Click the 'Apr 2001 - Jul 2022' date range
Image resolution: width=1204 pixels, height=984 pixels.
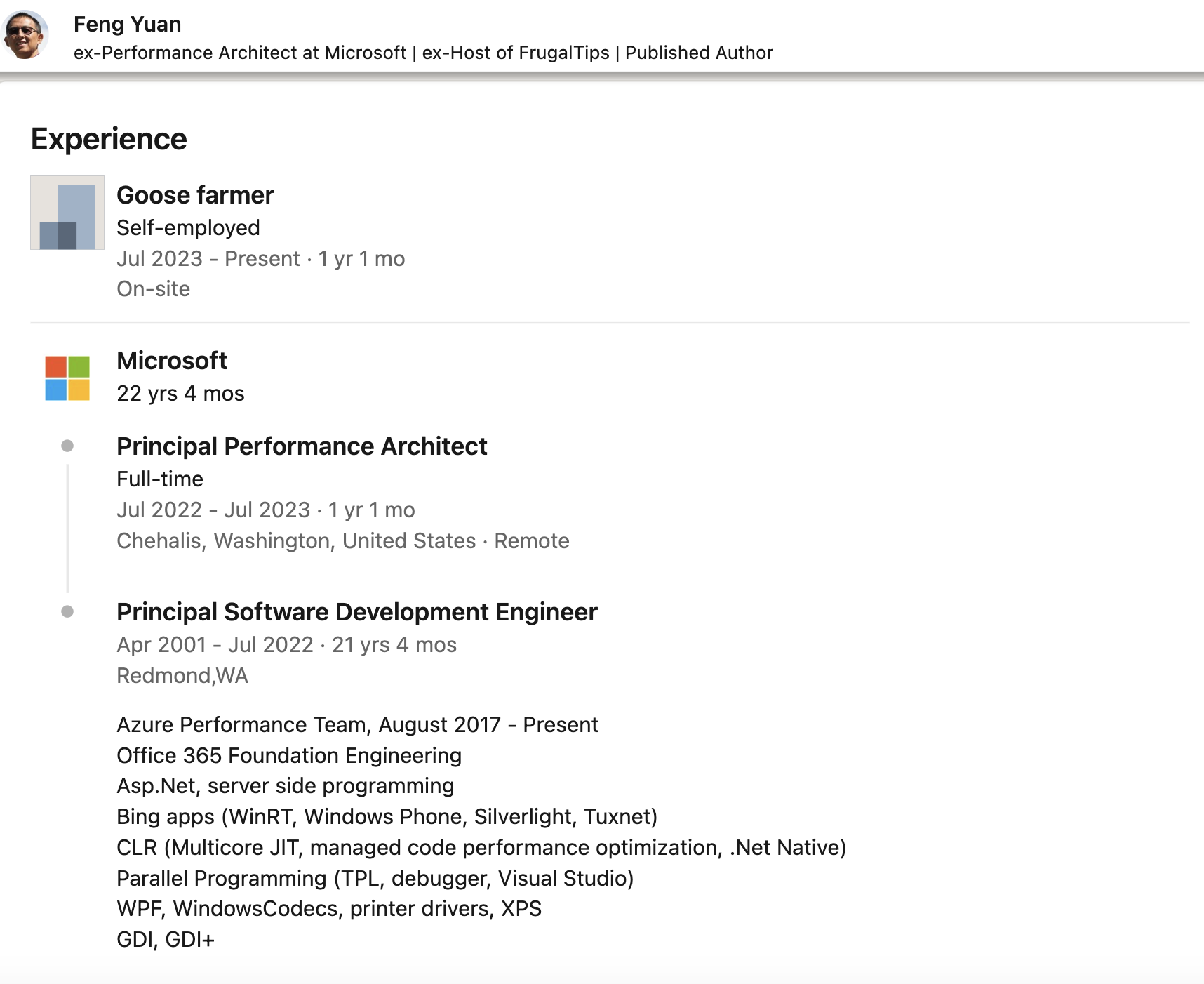[215, 645]
